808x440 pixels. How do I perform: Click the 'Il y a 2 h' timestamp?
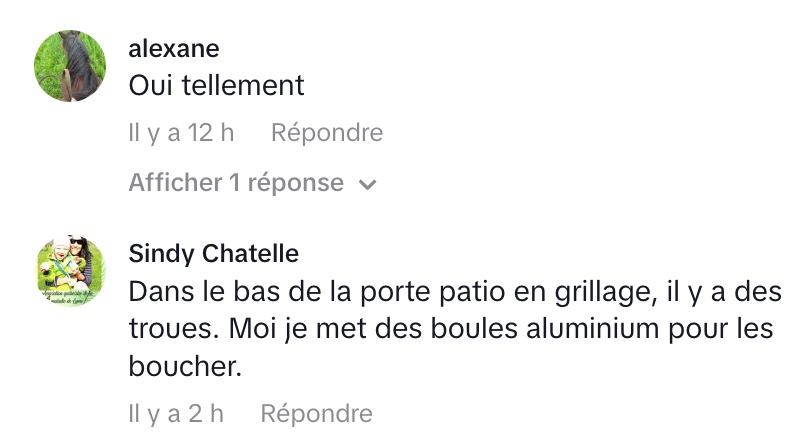tap(176, 413)
